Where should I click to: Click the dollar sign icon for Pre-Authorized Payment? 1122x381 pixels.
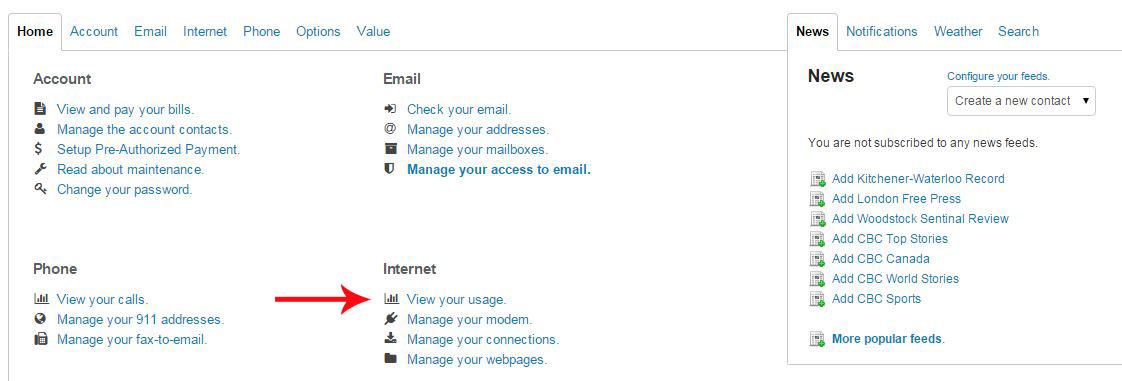pyautogui.click(x=40, y=150)
